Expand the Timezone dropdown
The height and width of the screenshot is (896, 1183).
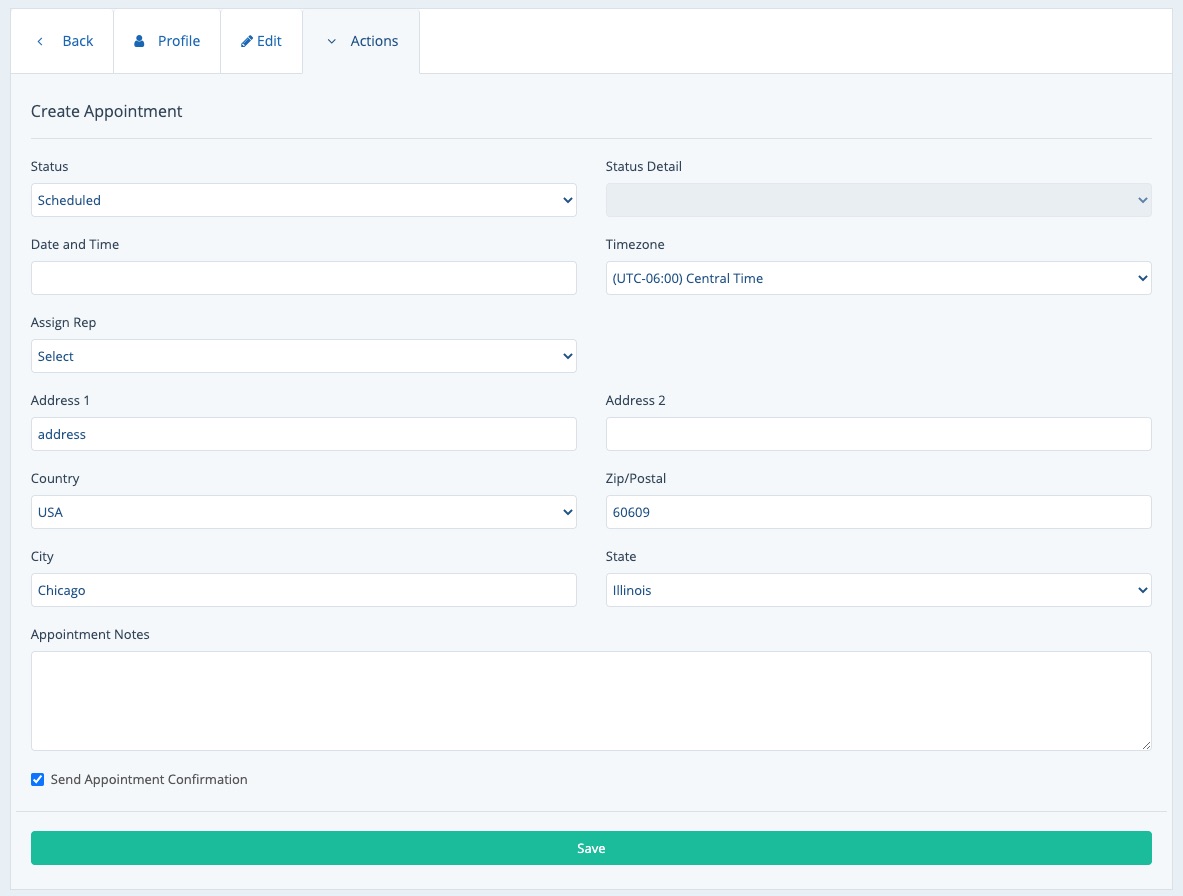coord(878,278)
